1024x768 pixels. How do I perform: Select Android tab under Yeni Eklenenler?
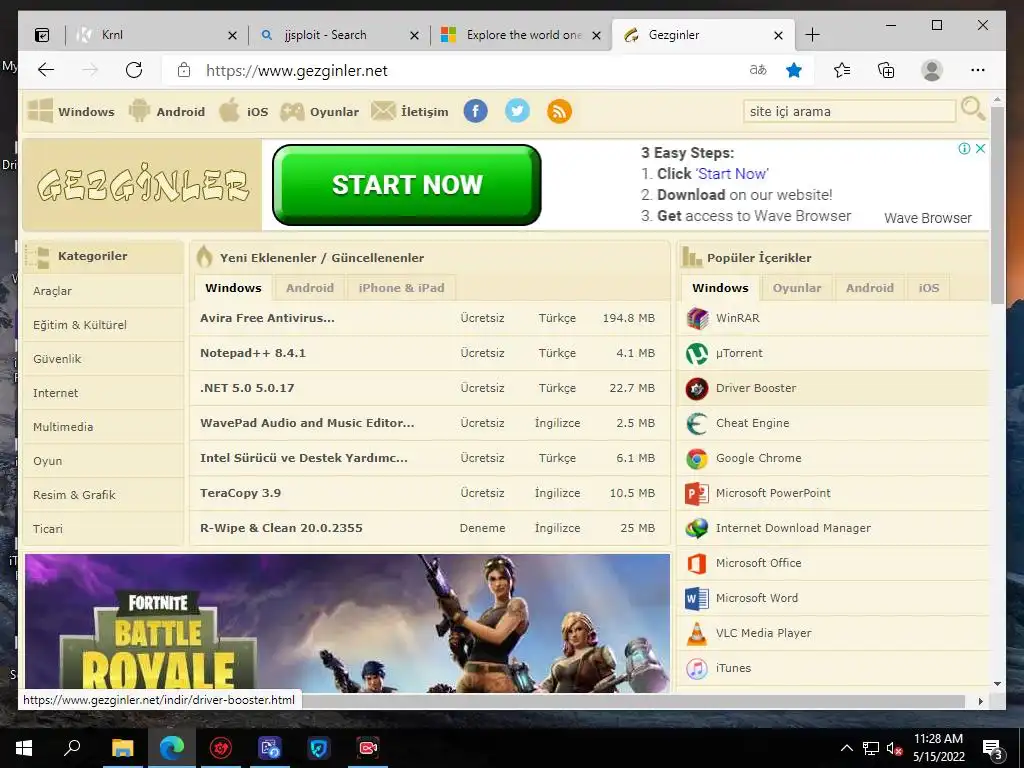click(x=310, y=288)
